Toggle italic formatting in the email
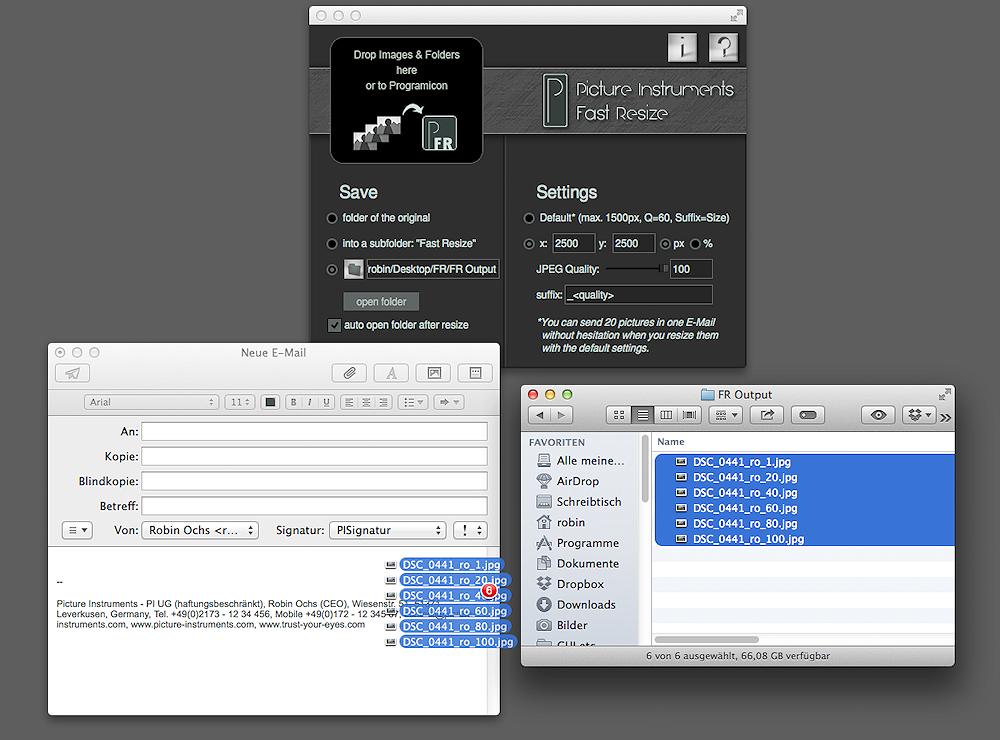 (x=310, y=402)
